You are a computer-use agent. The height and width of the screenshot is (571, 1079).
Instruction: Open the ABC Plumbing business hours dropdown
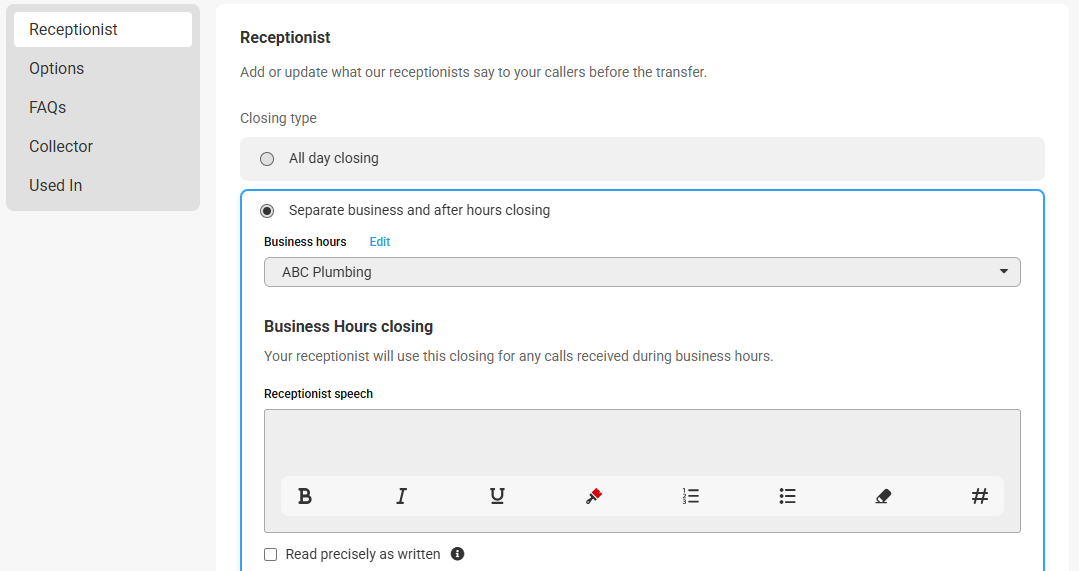pos(642,272)
